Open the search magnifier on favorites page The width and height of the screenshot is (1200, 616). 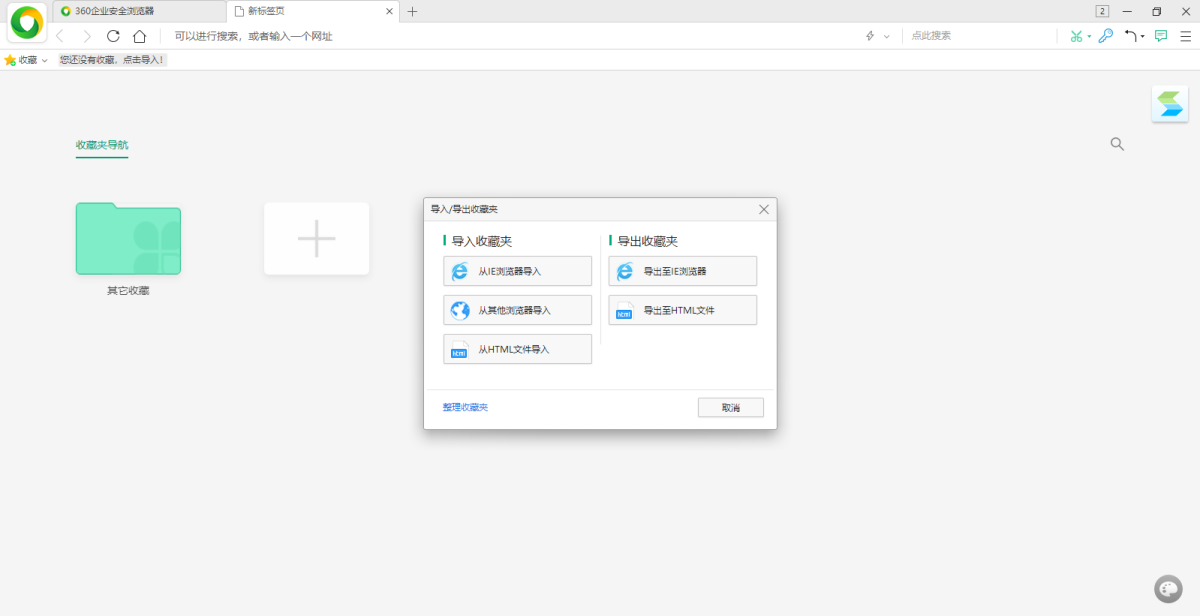[1117, 144]
